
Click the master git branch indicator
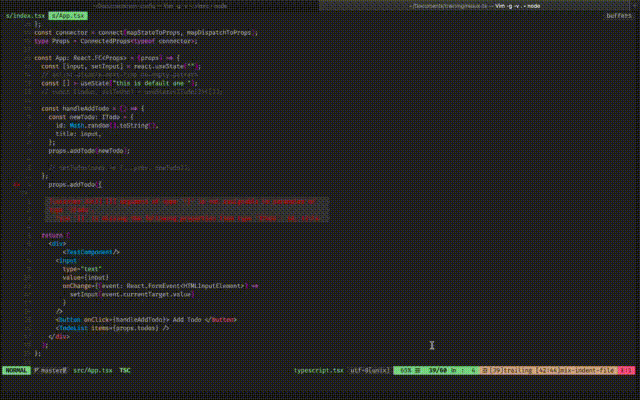50,370
